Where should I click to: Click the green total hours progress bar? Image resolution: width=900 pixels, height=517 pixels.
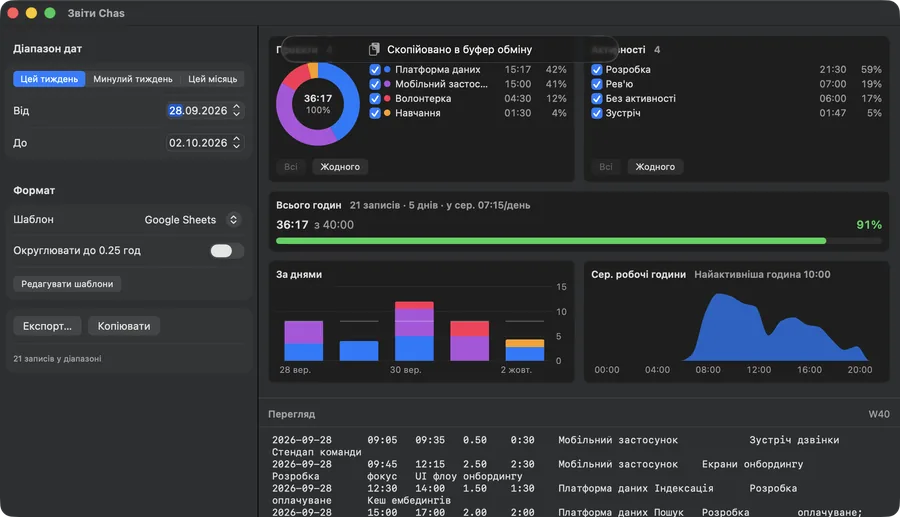coord(551,241)
